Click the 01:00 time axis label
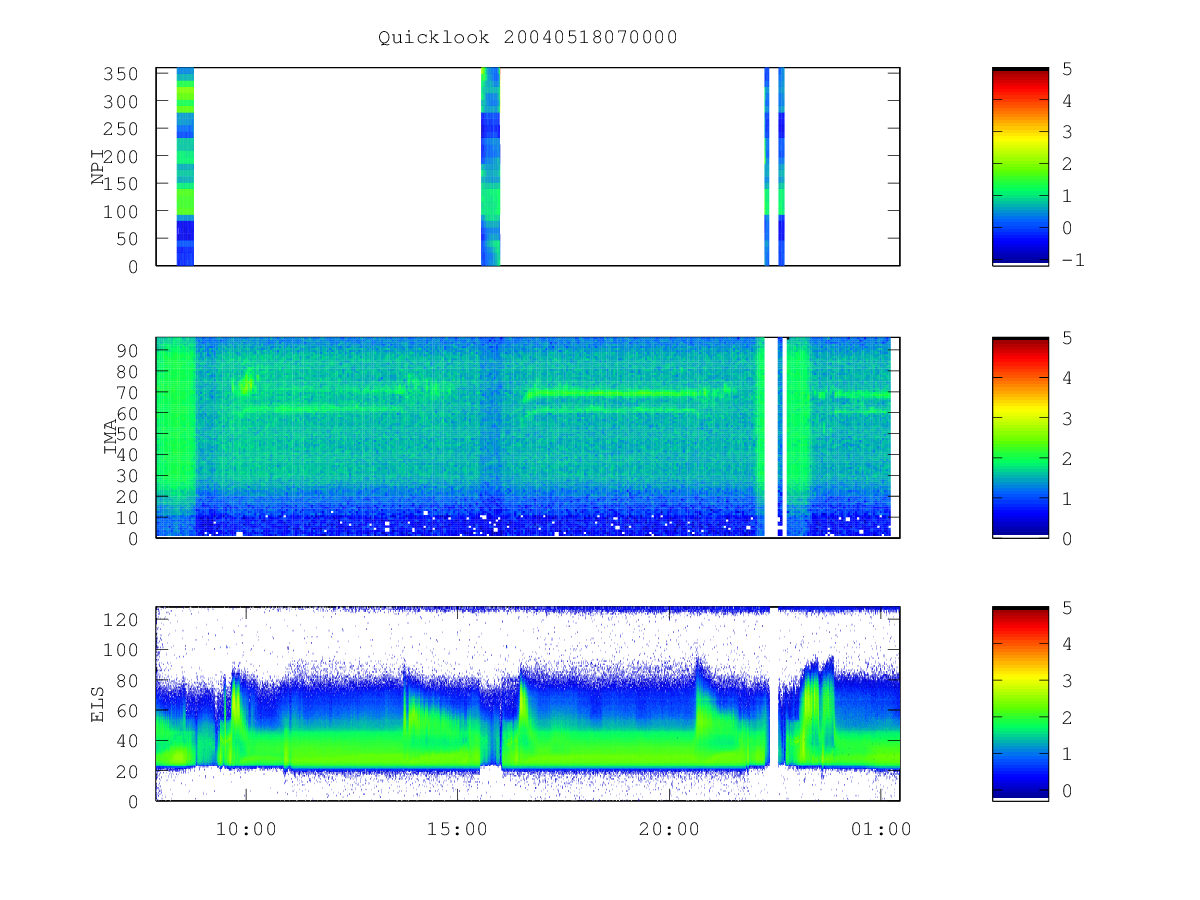The height and width of the screenshot is (900, 1200). coord(880,829)
